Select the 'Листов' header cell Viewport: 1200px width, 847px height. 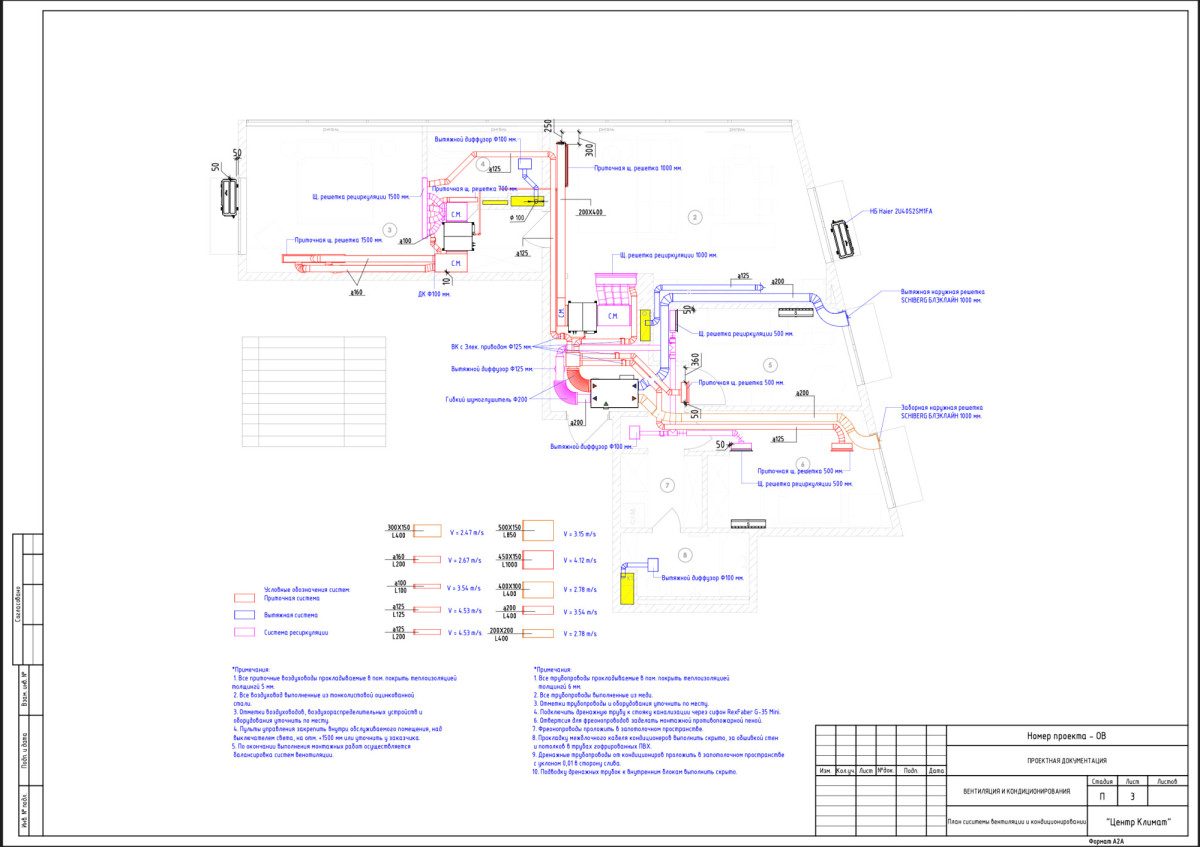click(1166, 782)
